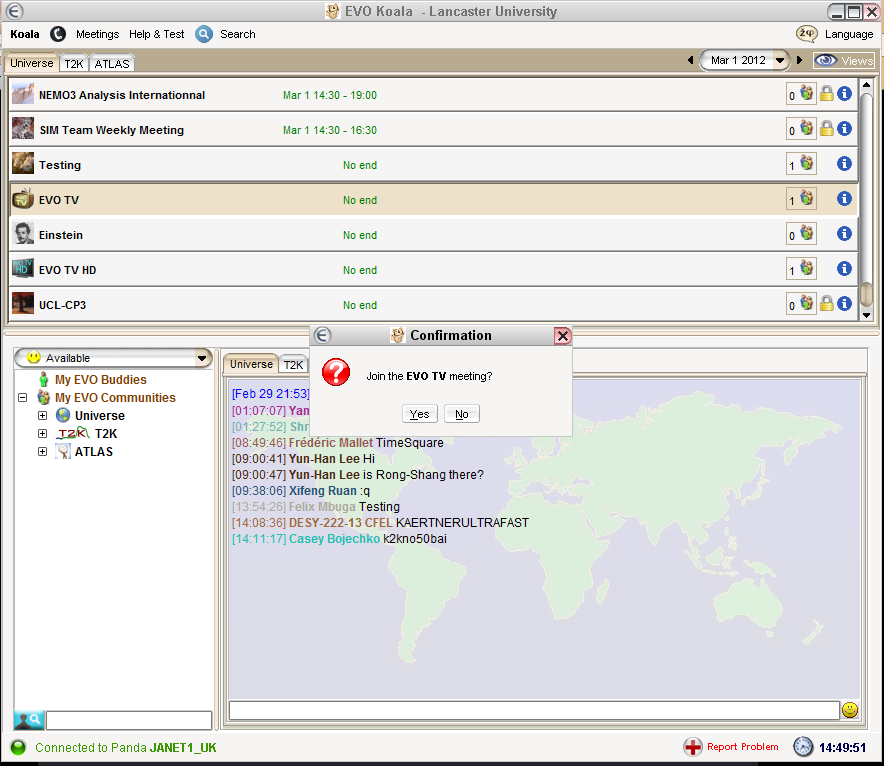Click lock icon on NEMO3 Analysis row
Viewport: 884px width, 766px height.
[x=827, y=94]
